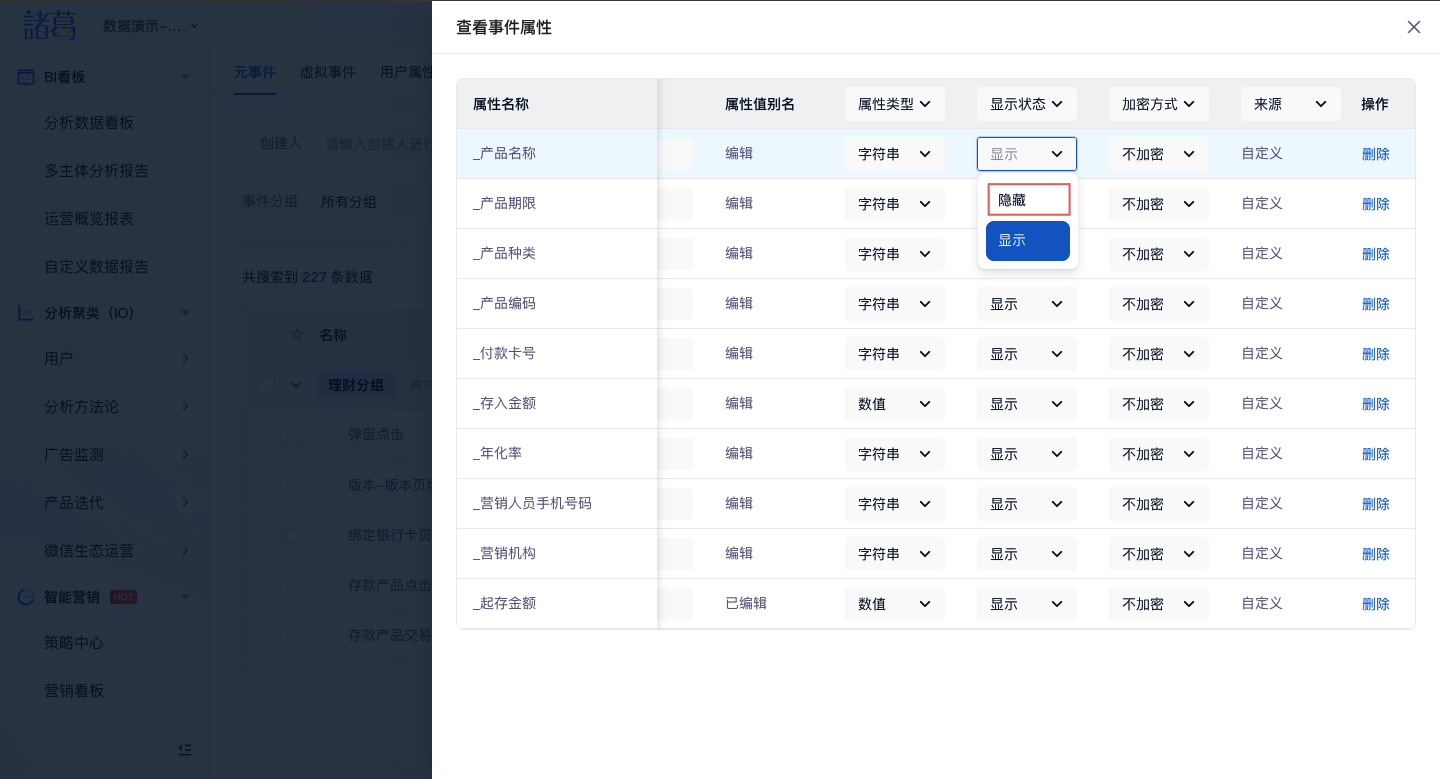Close the 查看事件属性 panel

pos(1413,27)
